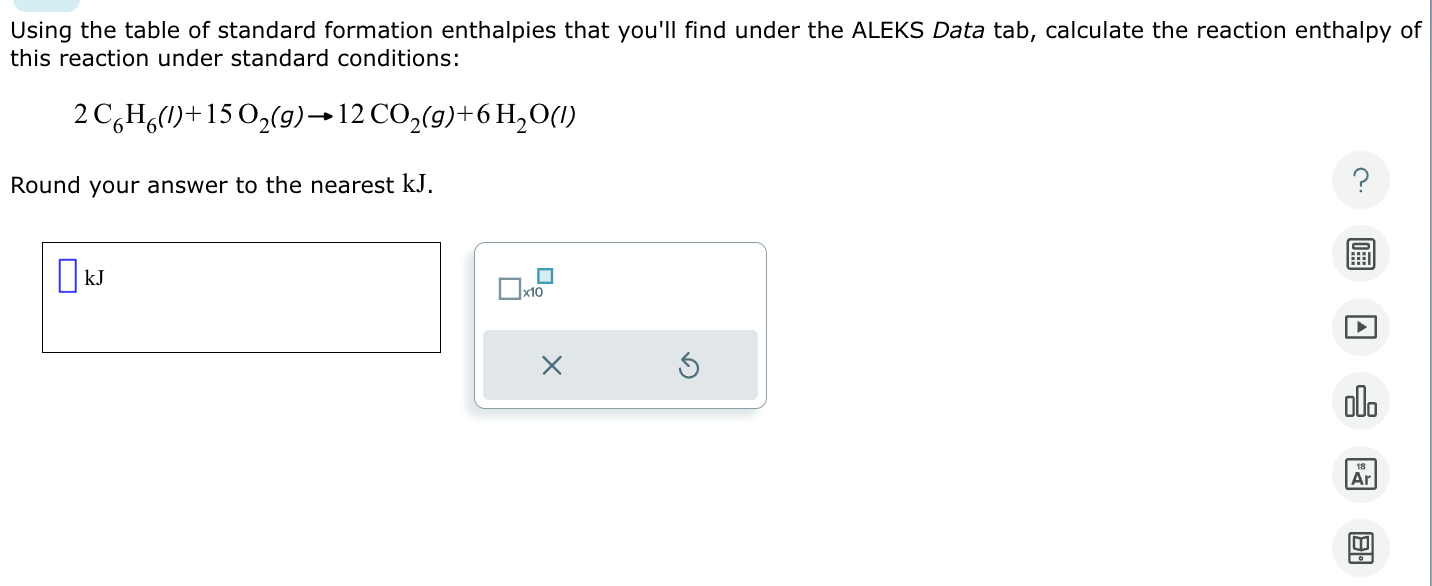The image size is (1432, 586).
Task: Click the undo arrow in the answer palette
Action: [688, 365]
